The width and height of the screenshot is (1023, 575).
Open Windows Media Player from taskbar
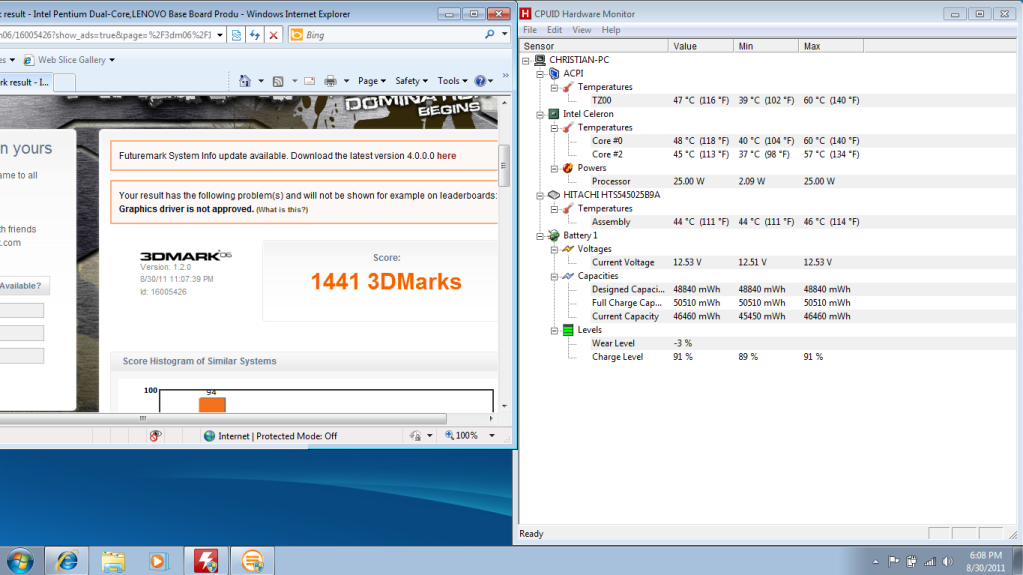(159, 561)
